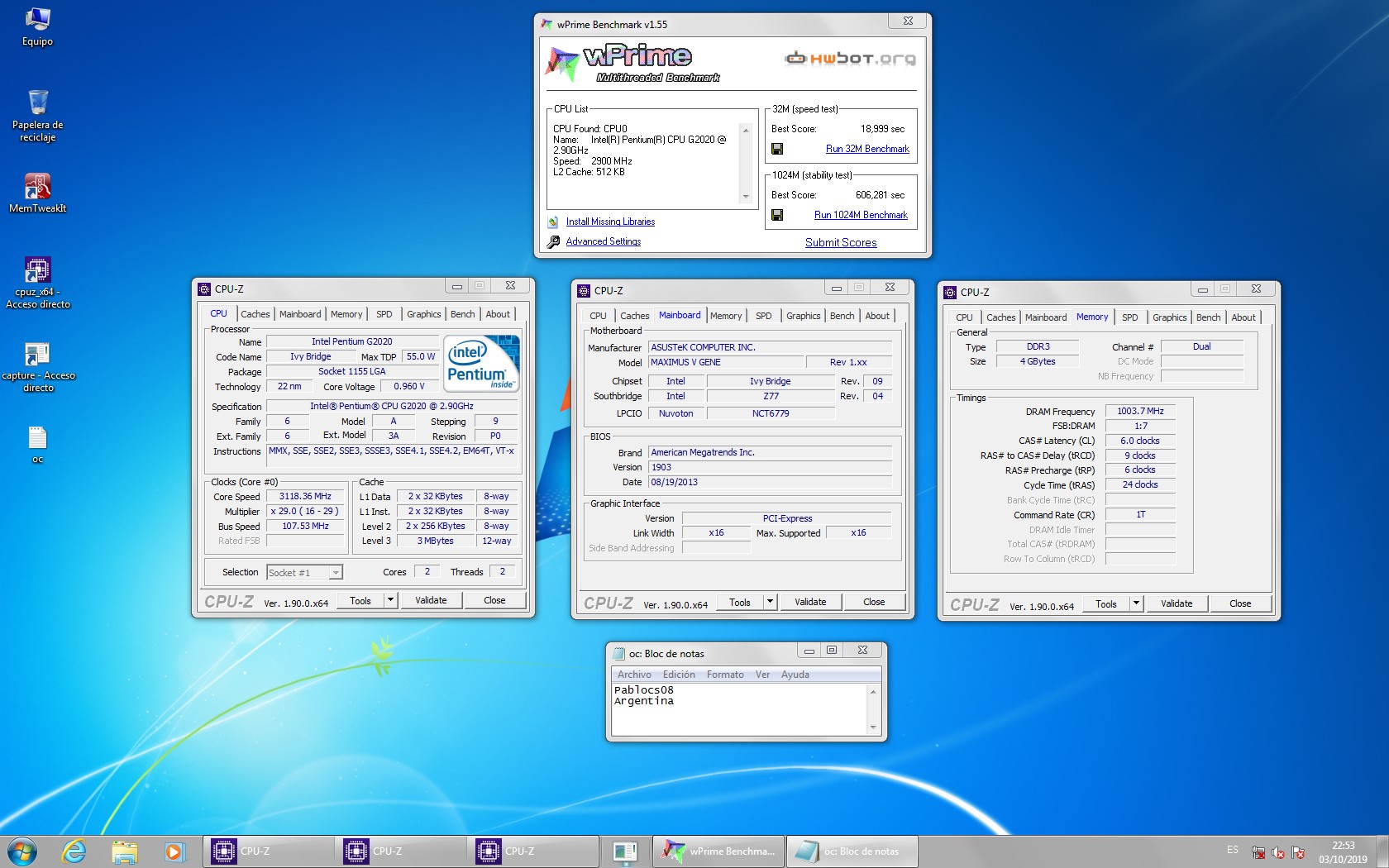This screenshot has height=868, width=1389.
Task: Click the Intel Pentium inside logo
Action: (482, 362)
